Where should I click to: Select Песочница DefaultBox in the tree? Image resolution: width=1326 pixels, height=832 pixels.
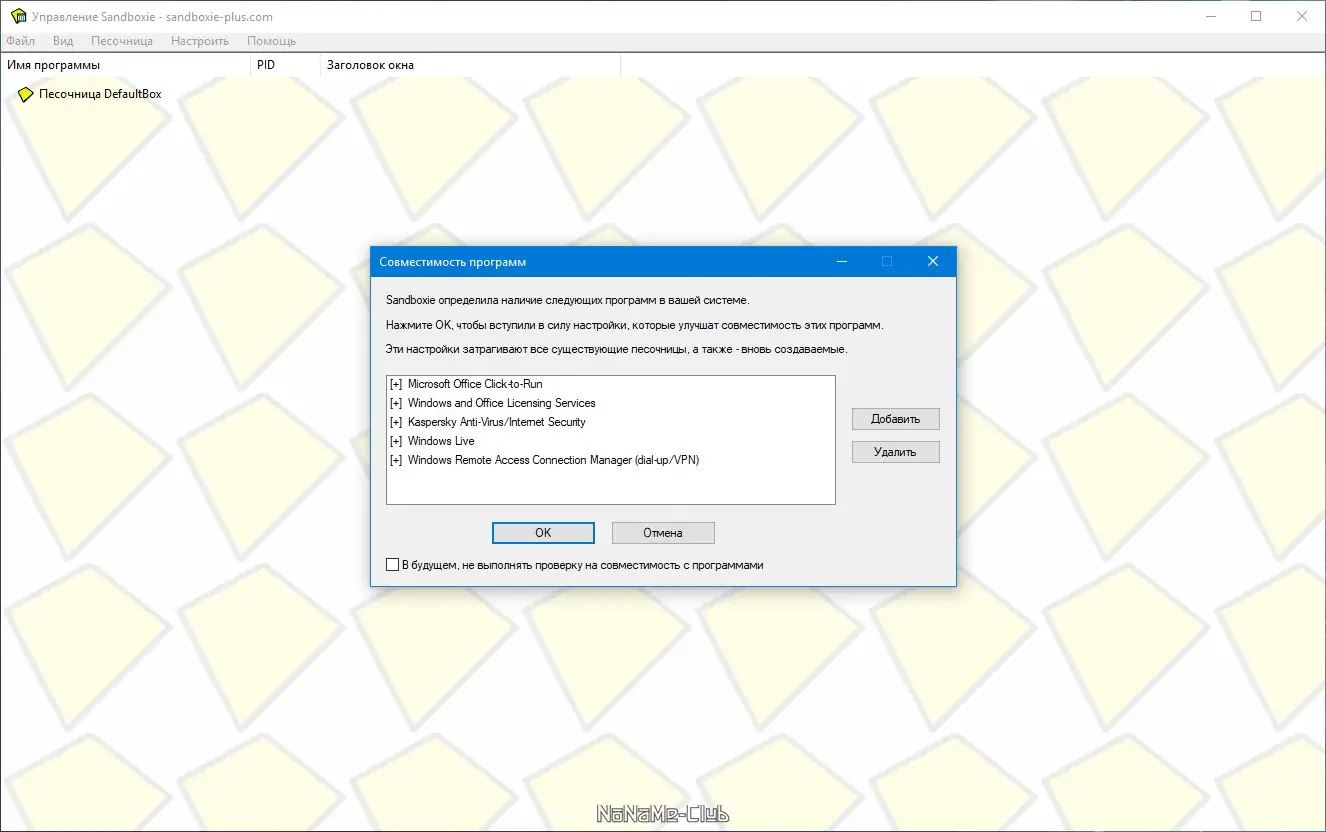100,95
